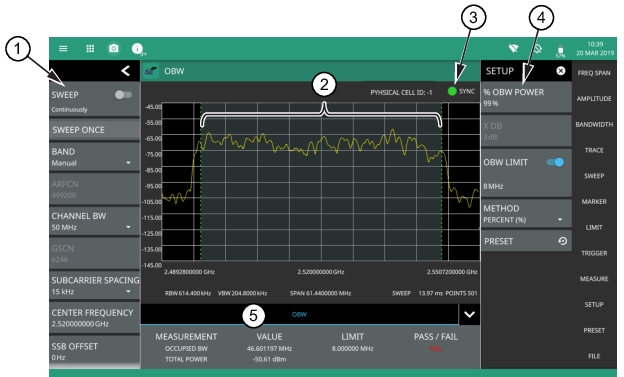Collapse the OBW results table chevron

point(470,314)
